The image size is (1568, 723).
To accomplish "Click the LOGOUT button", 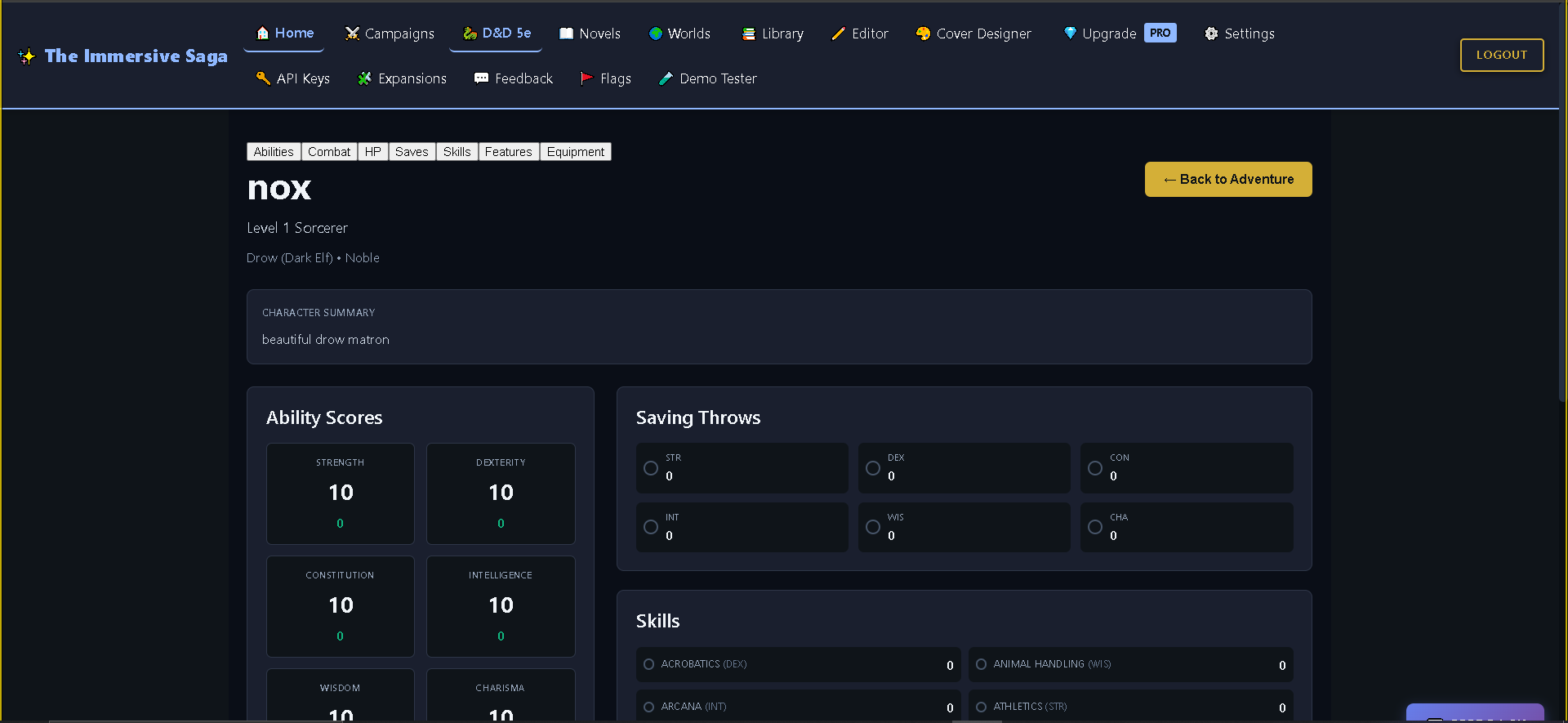I will [x=1501, y=55].
